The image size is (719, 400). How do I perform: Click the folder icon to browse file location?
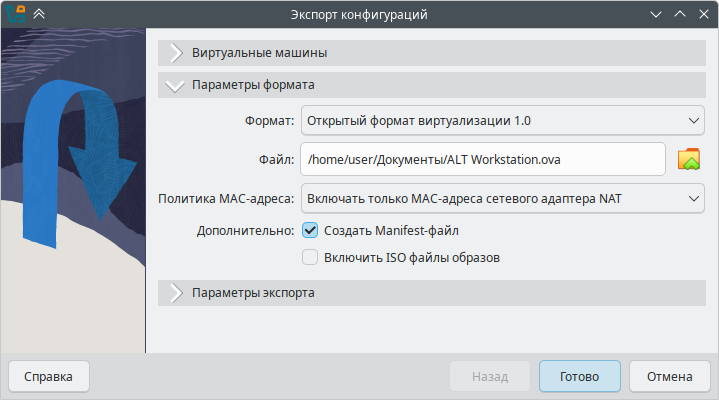pos(688,159)
